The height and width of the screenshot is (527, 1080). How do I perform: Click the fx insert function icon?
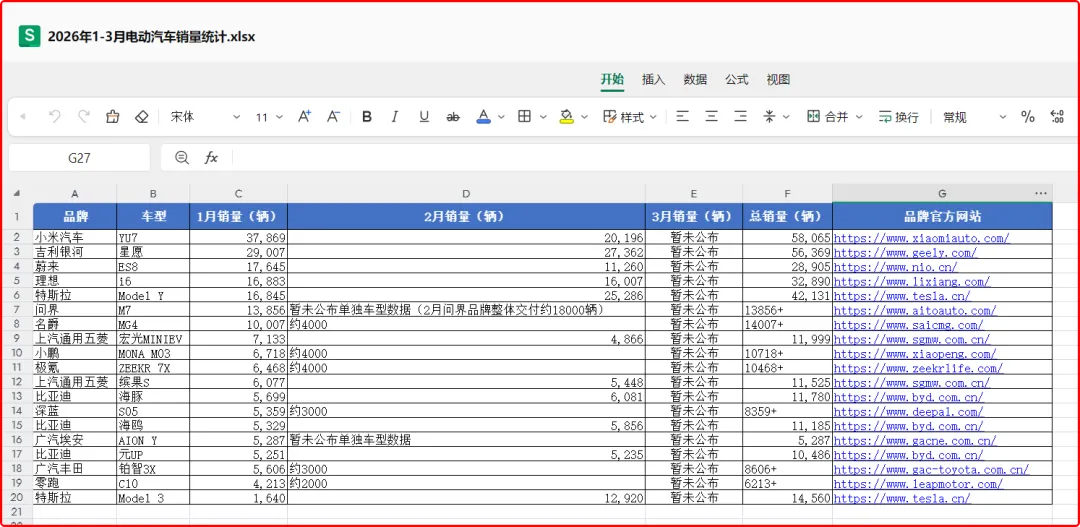click(211, 158)
